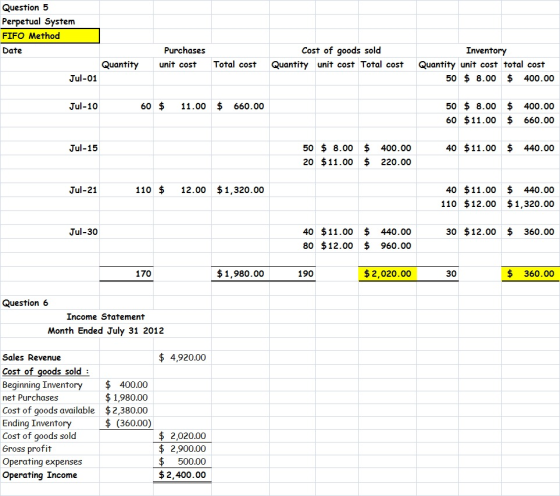Select Jul-15 inventory total $440.00
This screenshot has height=496, width=560.
pos(530,148)
